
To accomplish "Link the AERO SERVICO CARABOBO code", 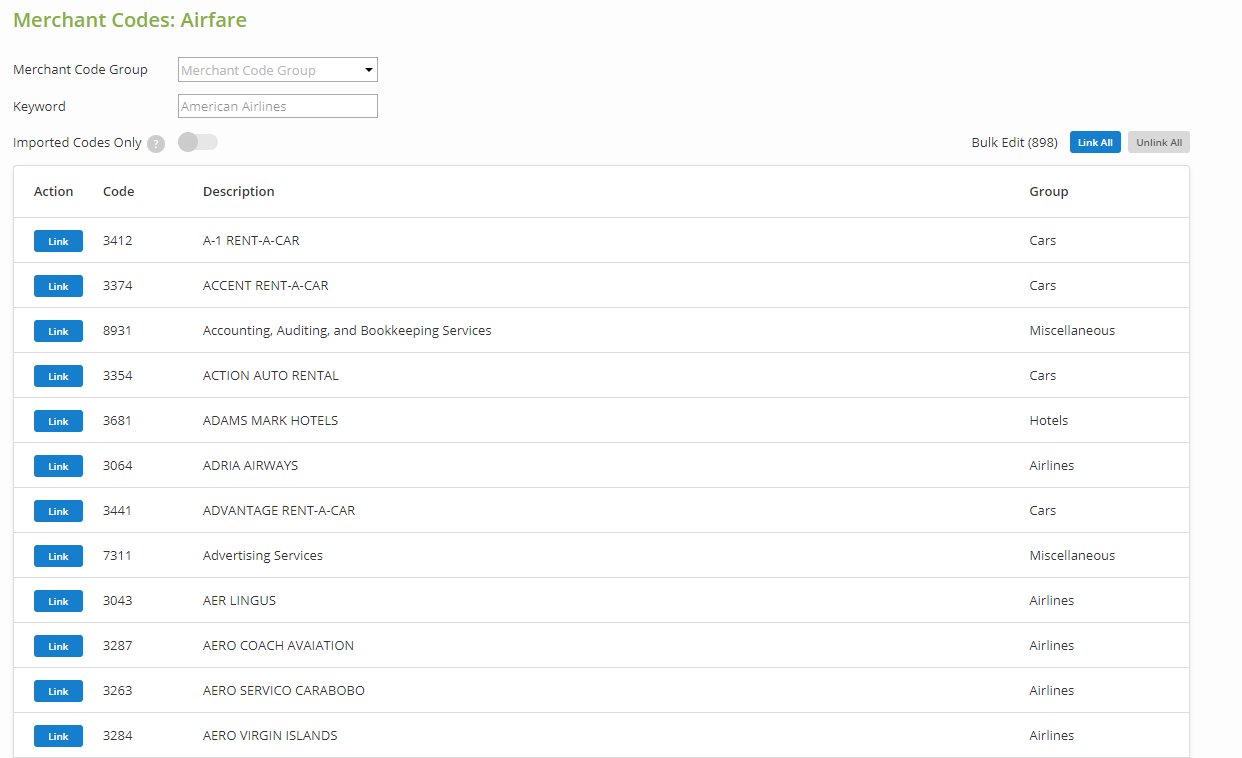I will point(58,691).
